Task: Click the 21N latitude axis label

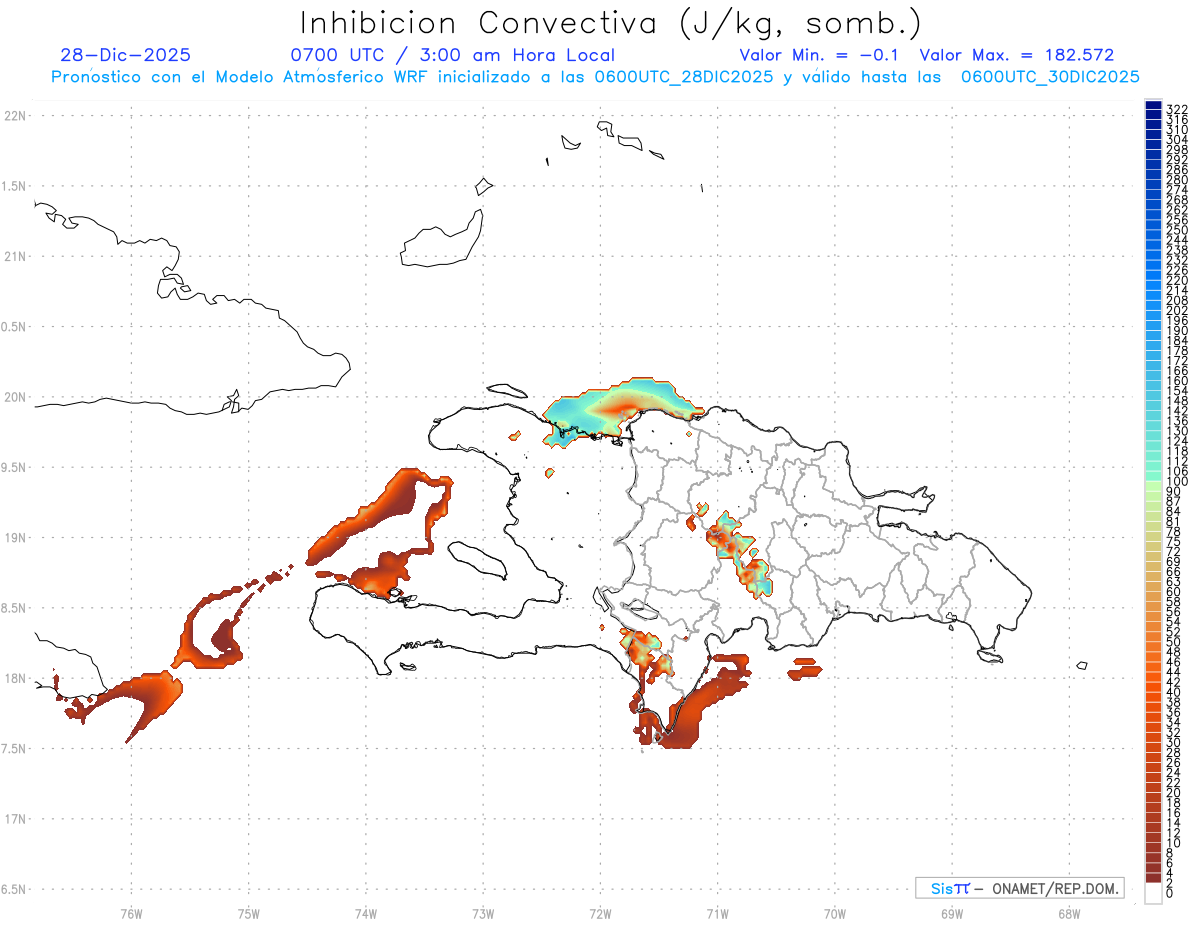Action: 14,257
